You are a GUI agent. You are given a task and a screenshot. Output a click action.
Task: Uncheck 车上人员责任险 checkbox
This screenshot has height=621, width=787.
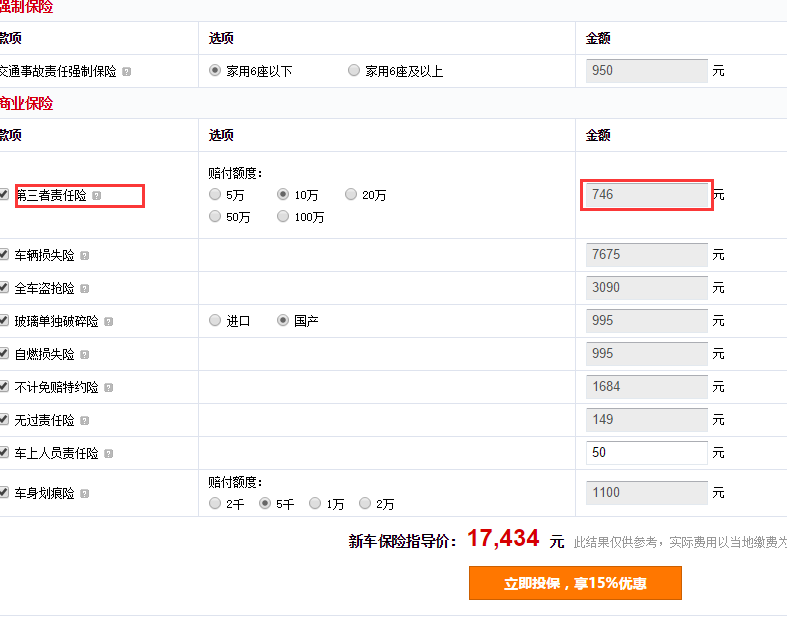click(x=4, y=452)
